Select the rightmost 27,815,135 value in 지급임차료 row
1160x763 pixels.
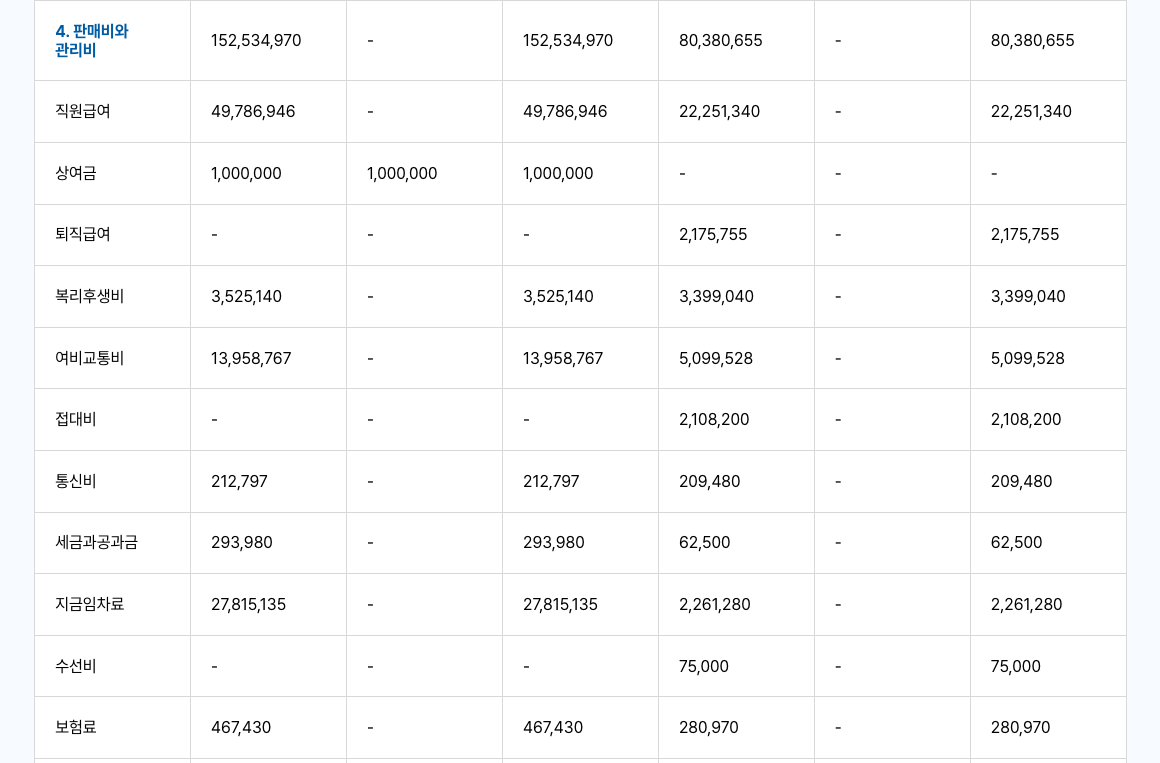560,604
